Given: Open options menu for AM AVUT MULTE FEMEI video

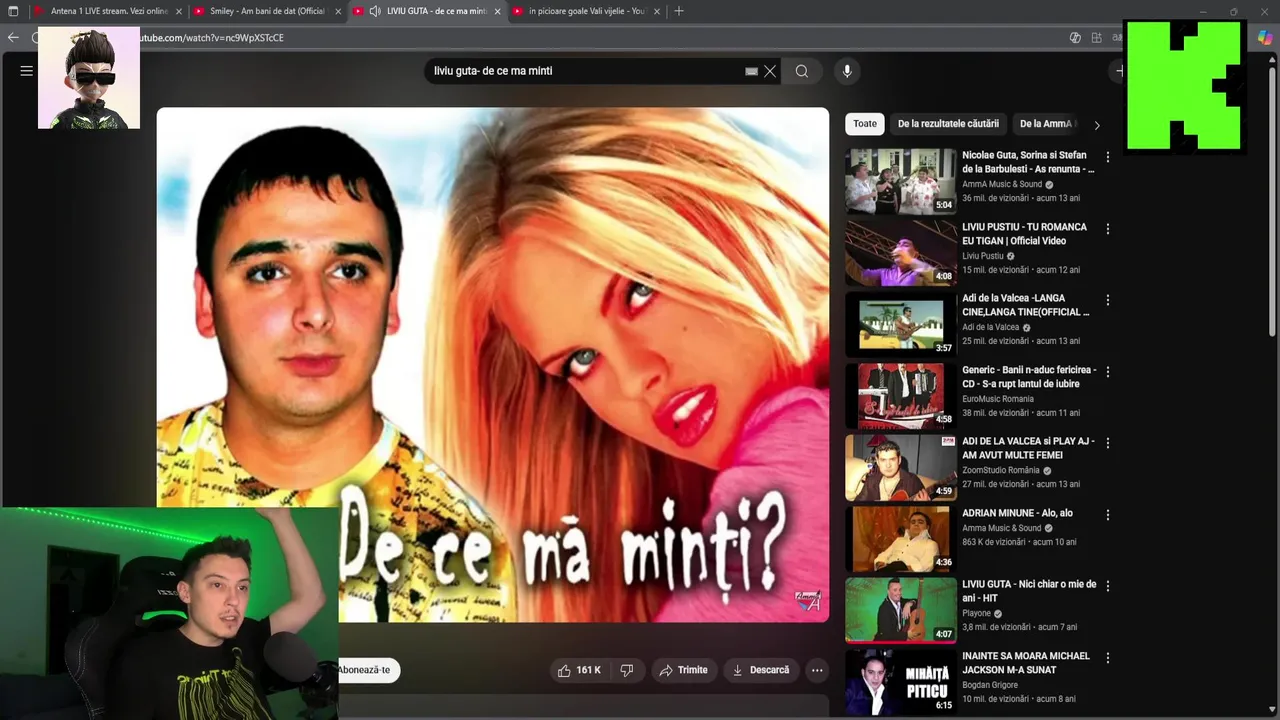Looking at the screenshot, I should 1107,443.
